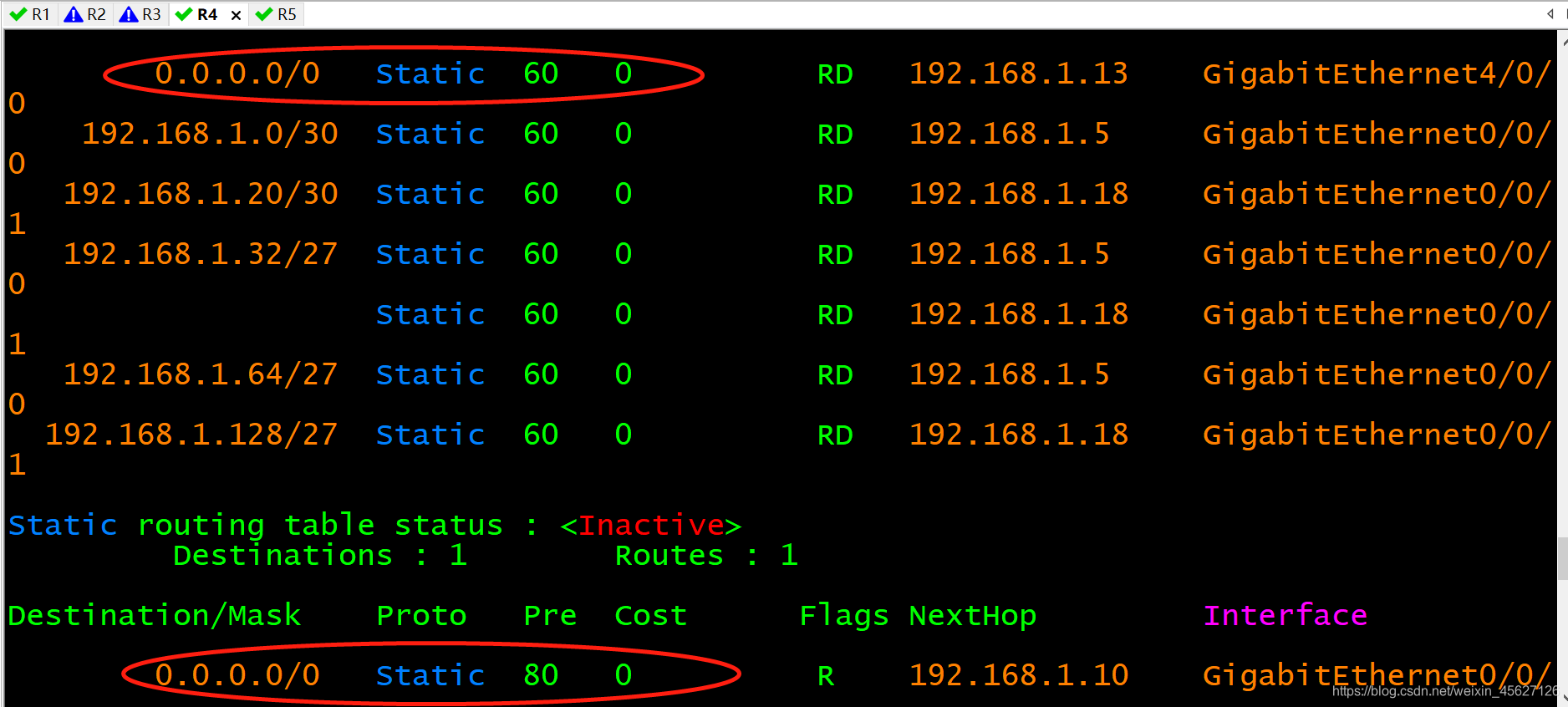Click the GigabitEthernet4/0/ interface text
Image resolution: width=1568 pixels, height=707 pixels.
point(1377,74)
